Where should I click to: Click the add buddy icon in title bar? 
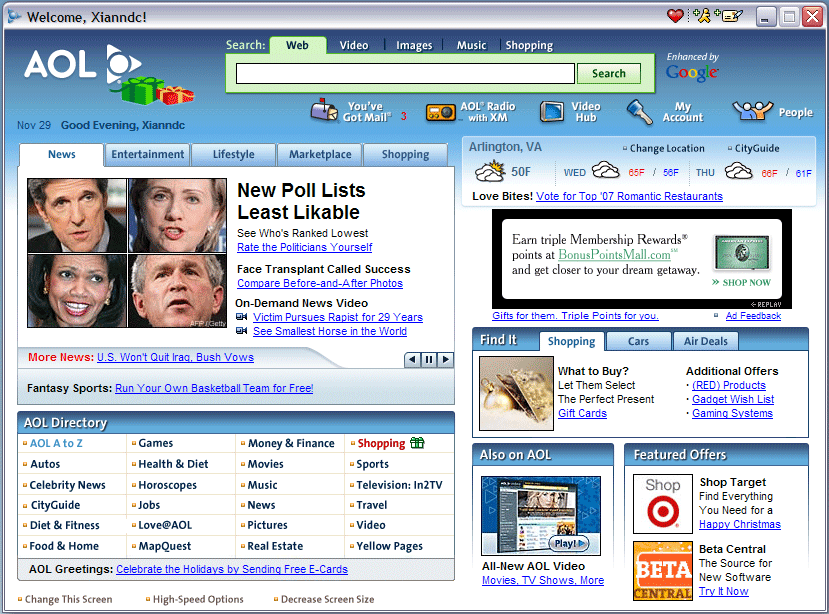(702, 16)
